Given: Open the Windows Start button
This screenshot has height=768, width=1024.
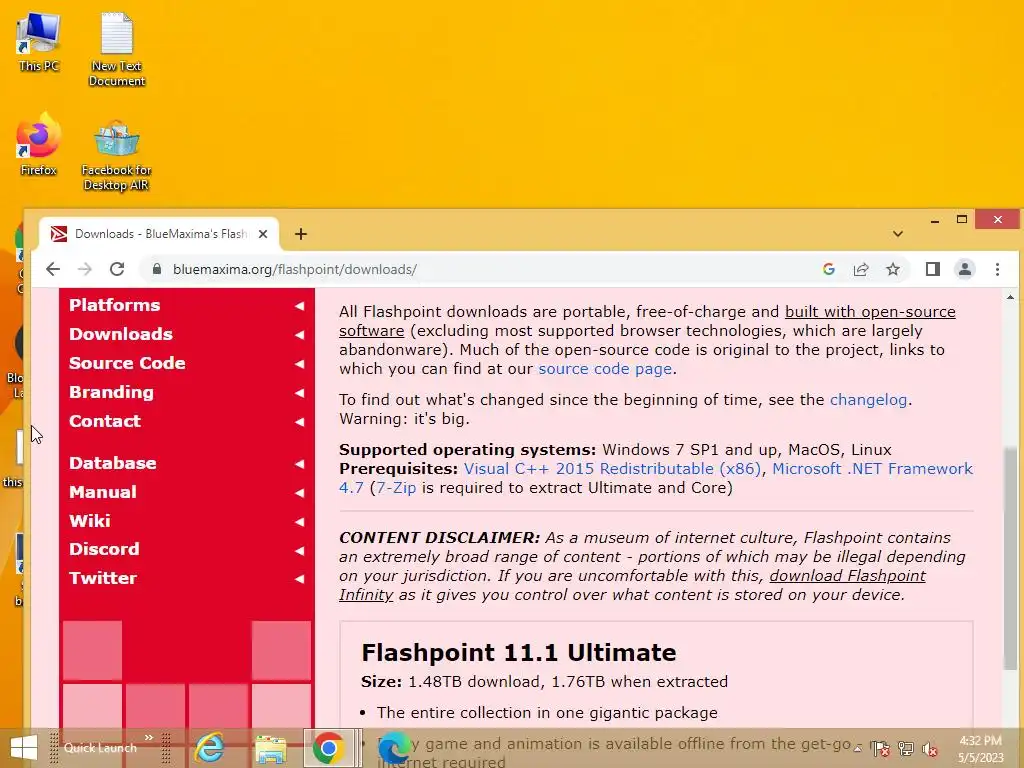Looking at the screenshot, I should click(24, 748).
